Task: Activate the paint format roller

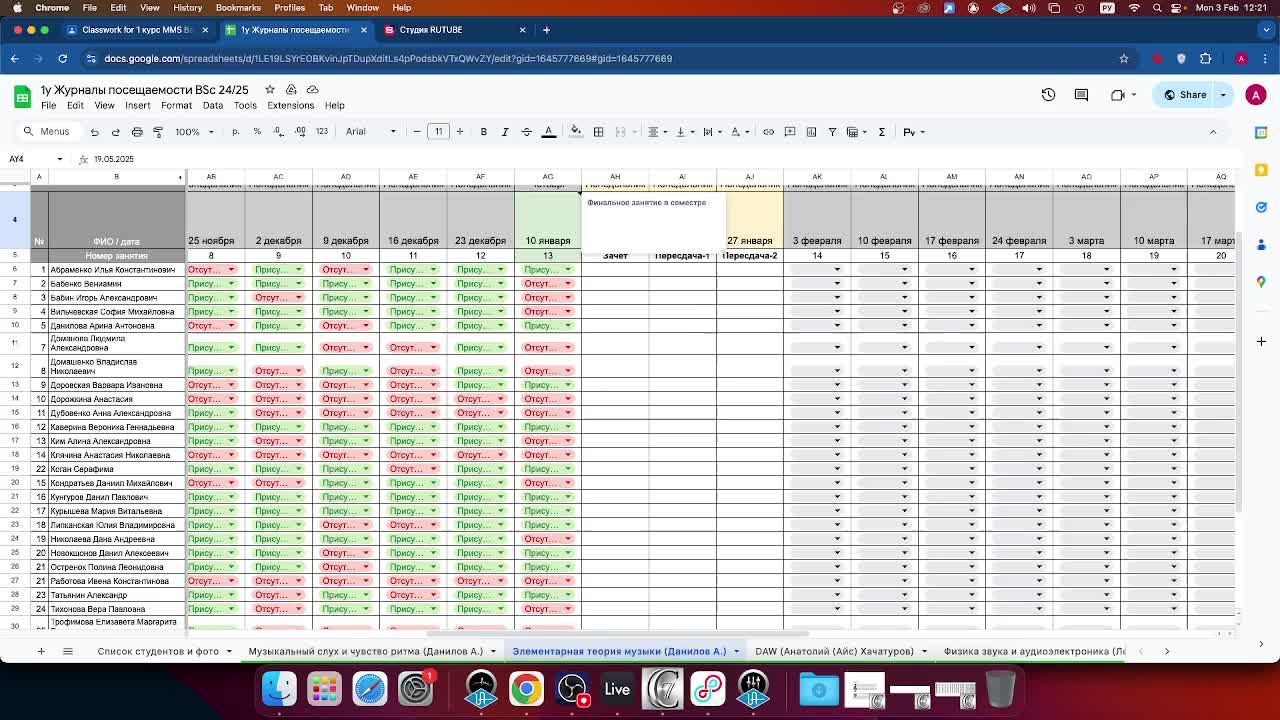Action: click(158, 132)
